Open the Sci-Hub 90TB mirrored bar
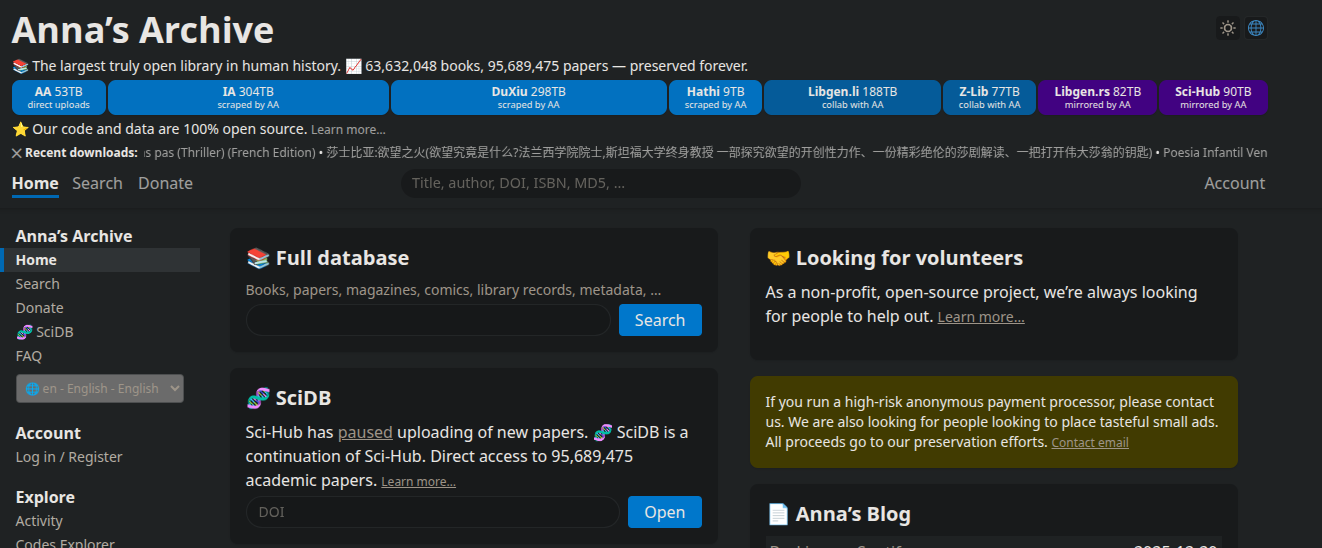The image size is (1322, 548). click(x=1213, y=98)
